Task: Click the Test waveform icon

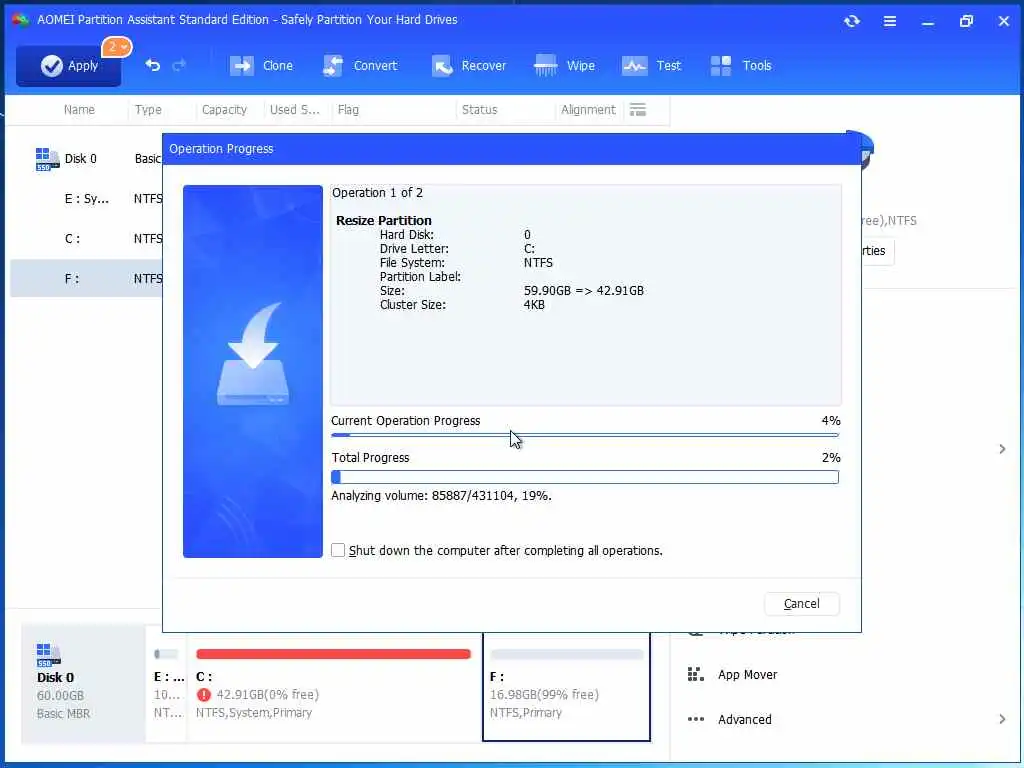Action: (x=634, y=65)
